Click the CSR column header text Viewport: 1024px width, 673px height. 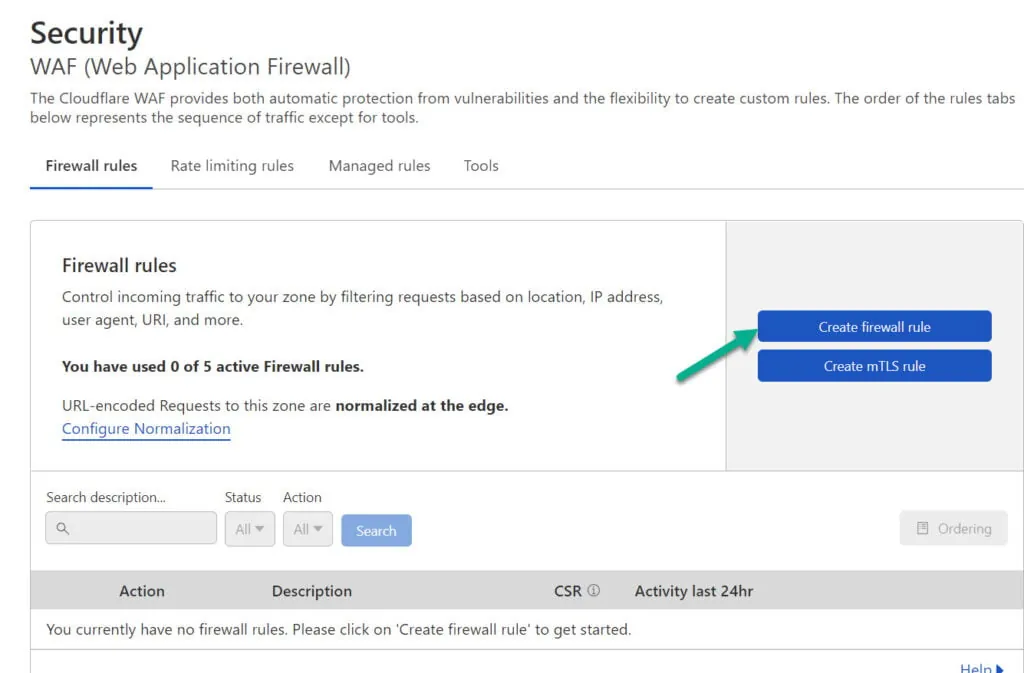pos(568,591)
